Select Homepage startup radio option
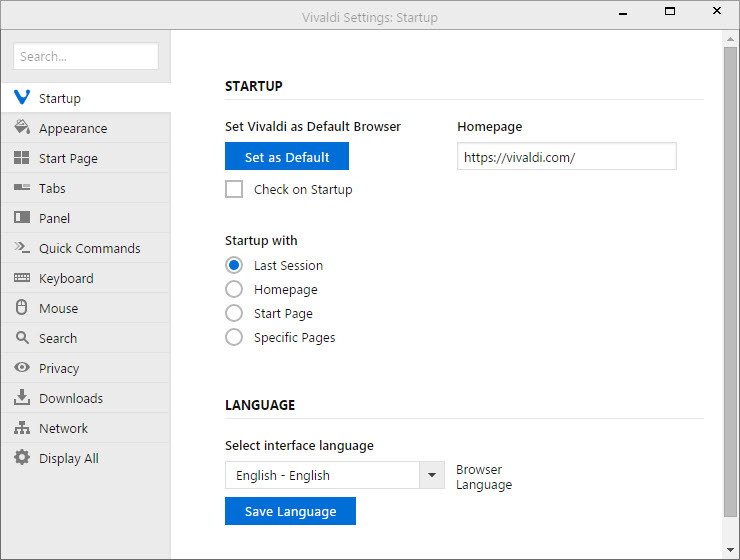 (x=234, y=289)
